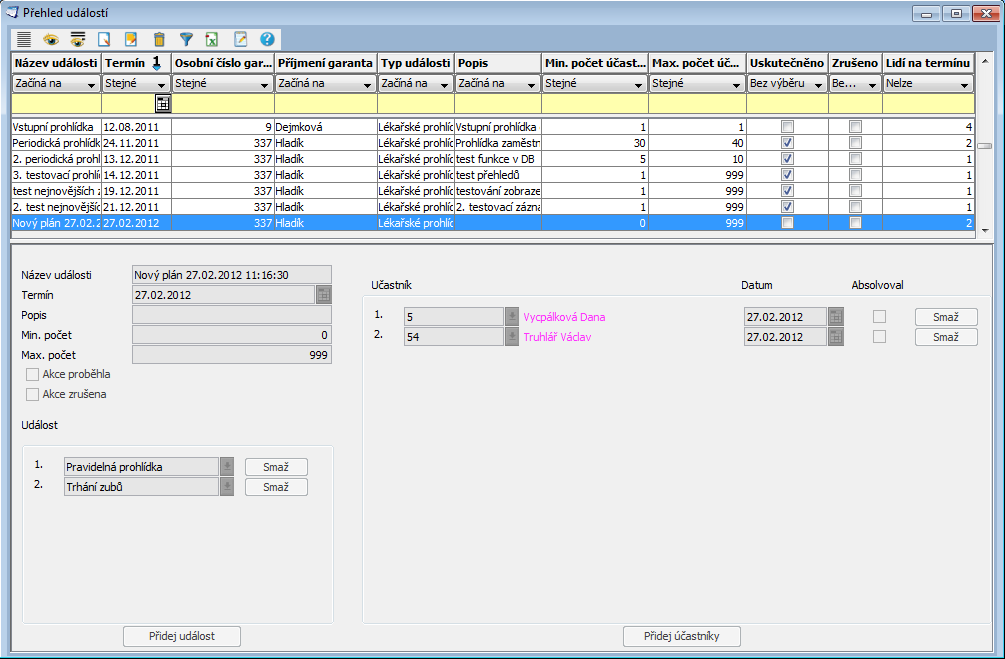The width and height of the screenshot is (1005, 659).
Task: Click the Excel export icon
Action: point(212,40)
